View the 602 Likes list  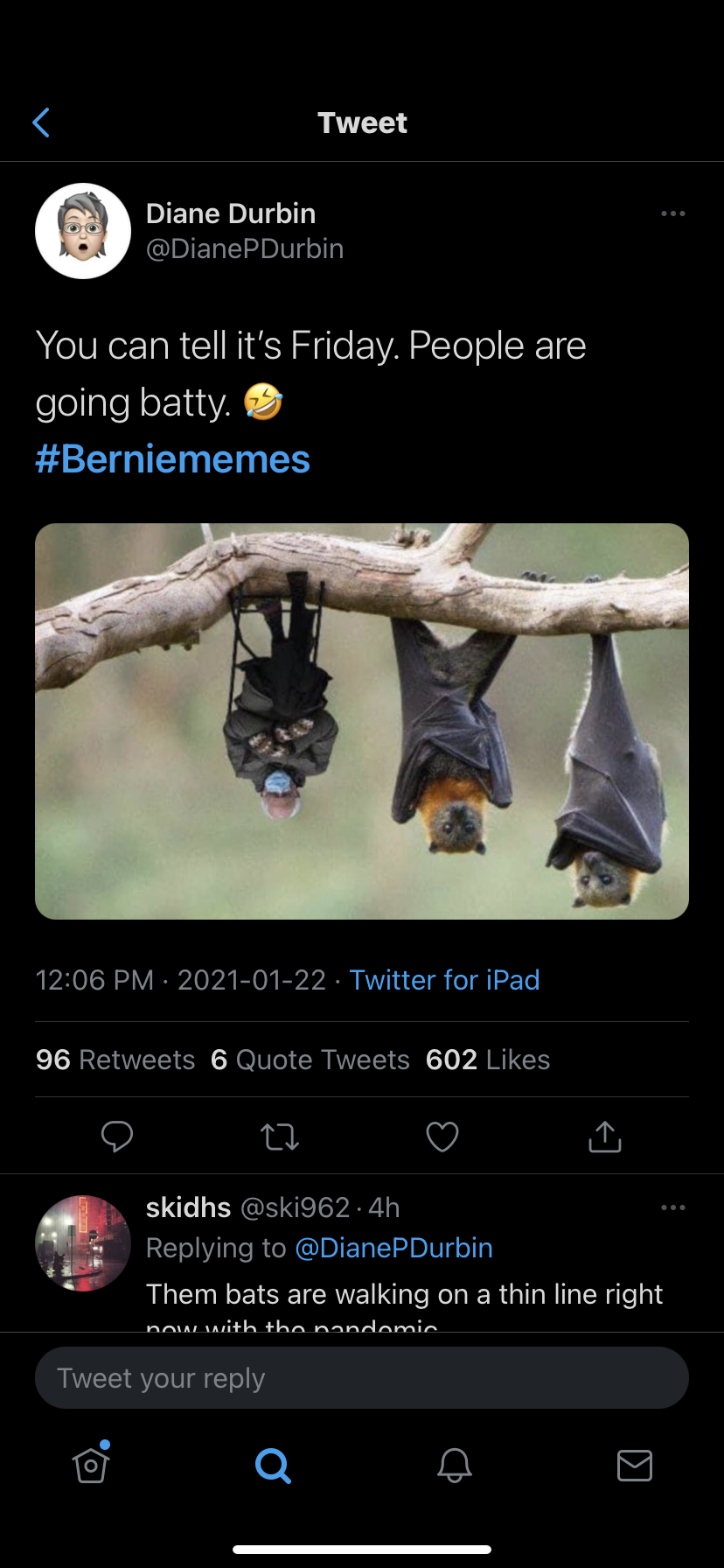click(x=488, y=1060)
